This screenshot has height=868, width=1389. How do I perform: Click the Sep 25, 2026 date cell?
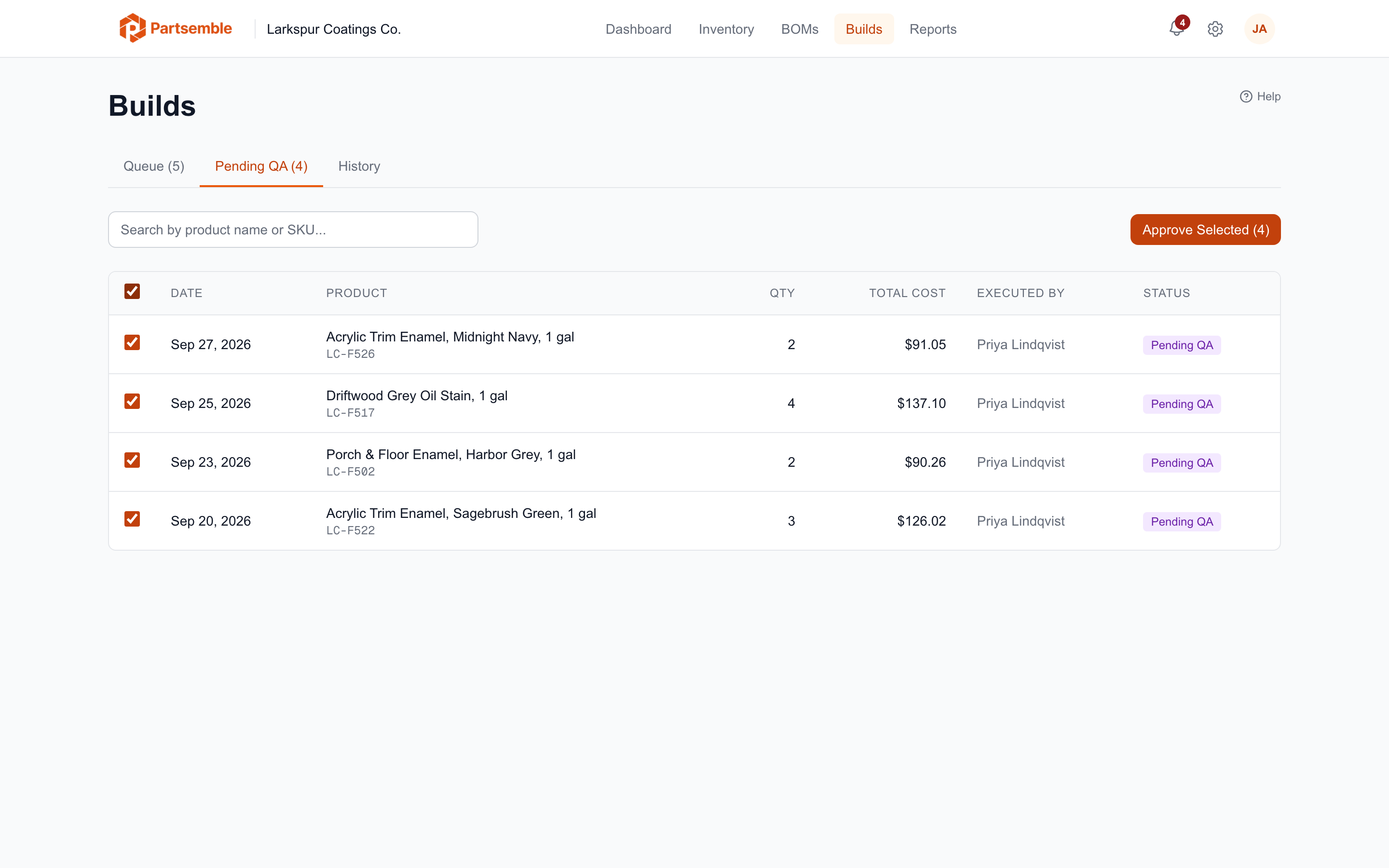coord(211,404)
